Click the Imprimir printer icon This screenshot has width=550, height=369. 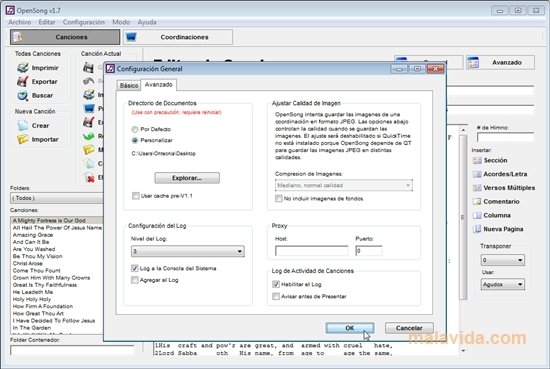click(x=23, y=68)
